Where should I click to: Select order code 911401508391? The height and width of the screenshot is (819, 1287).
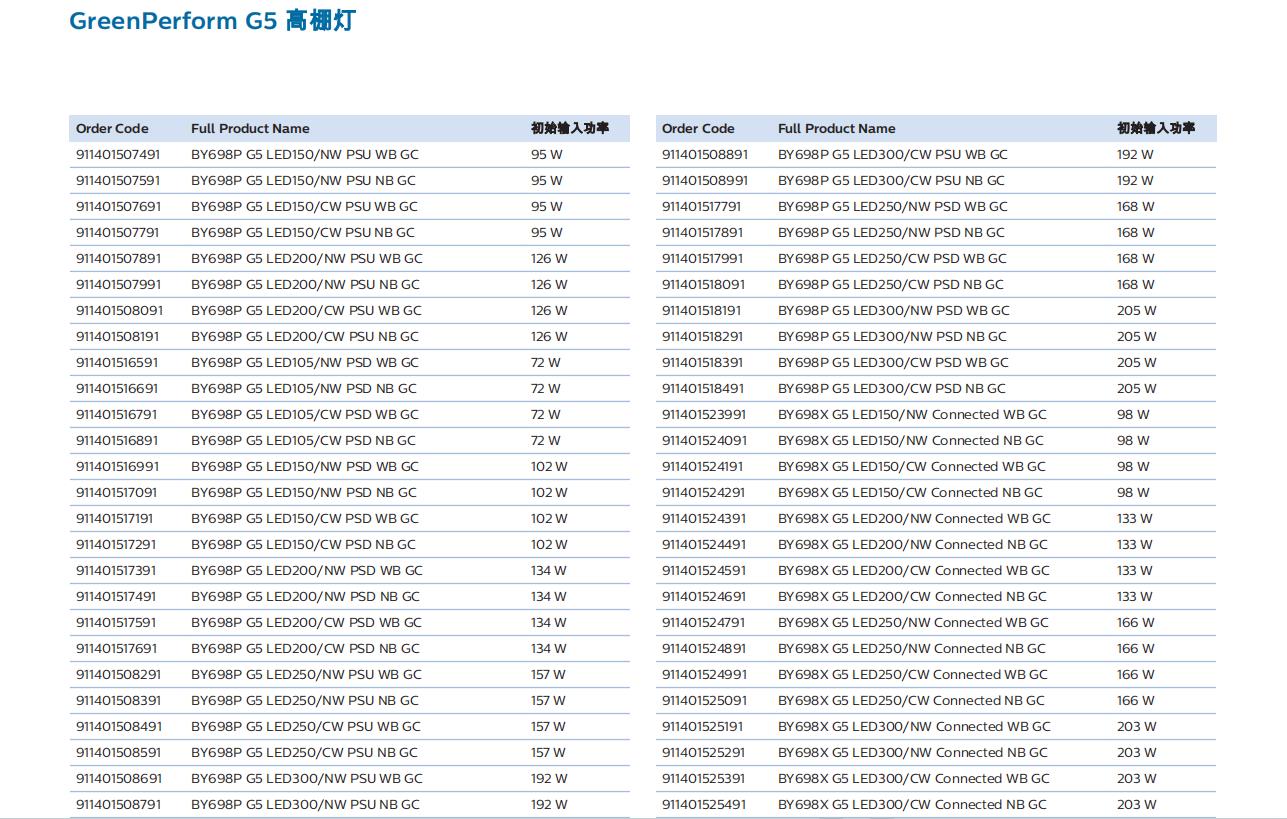pos(118,701)
